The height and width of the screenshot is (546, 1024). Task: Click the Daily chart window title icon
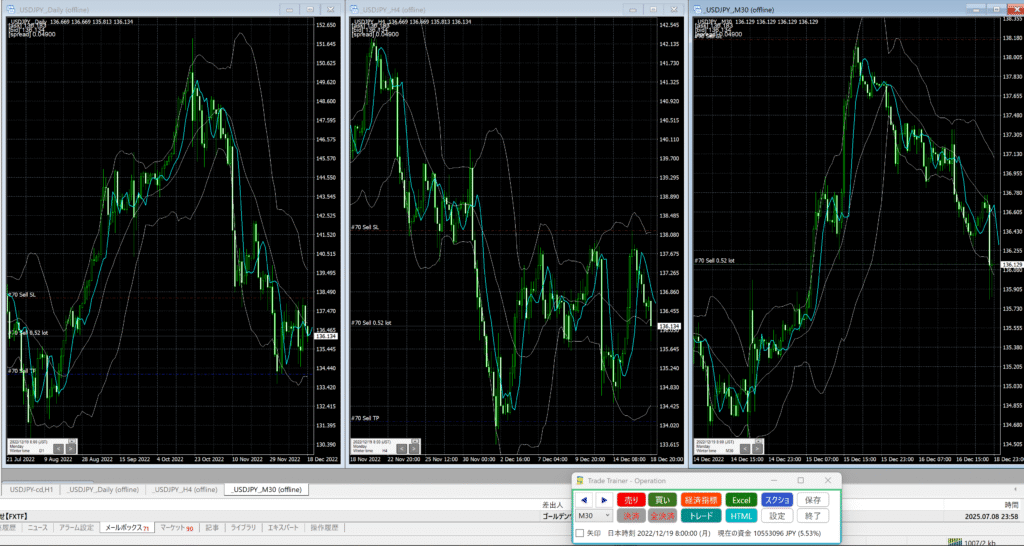pos(11,10)
